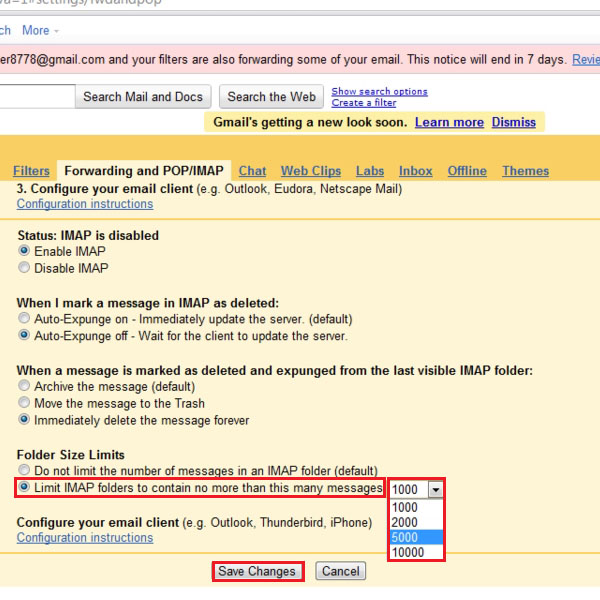Select Limit IMAP folders message count option
The width and height of the screenshot is (600, 600).
click(x=24, y=487)
